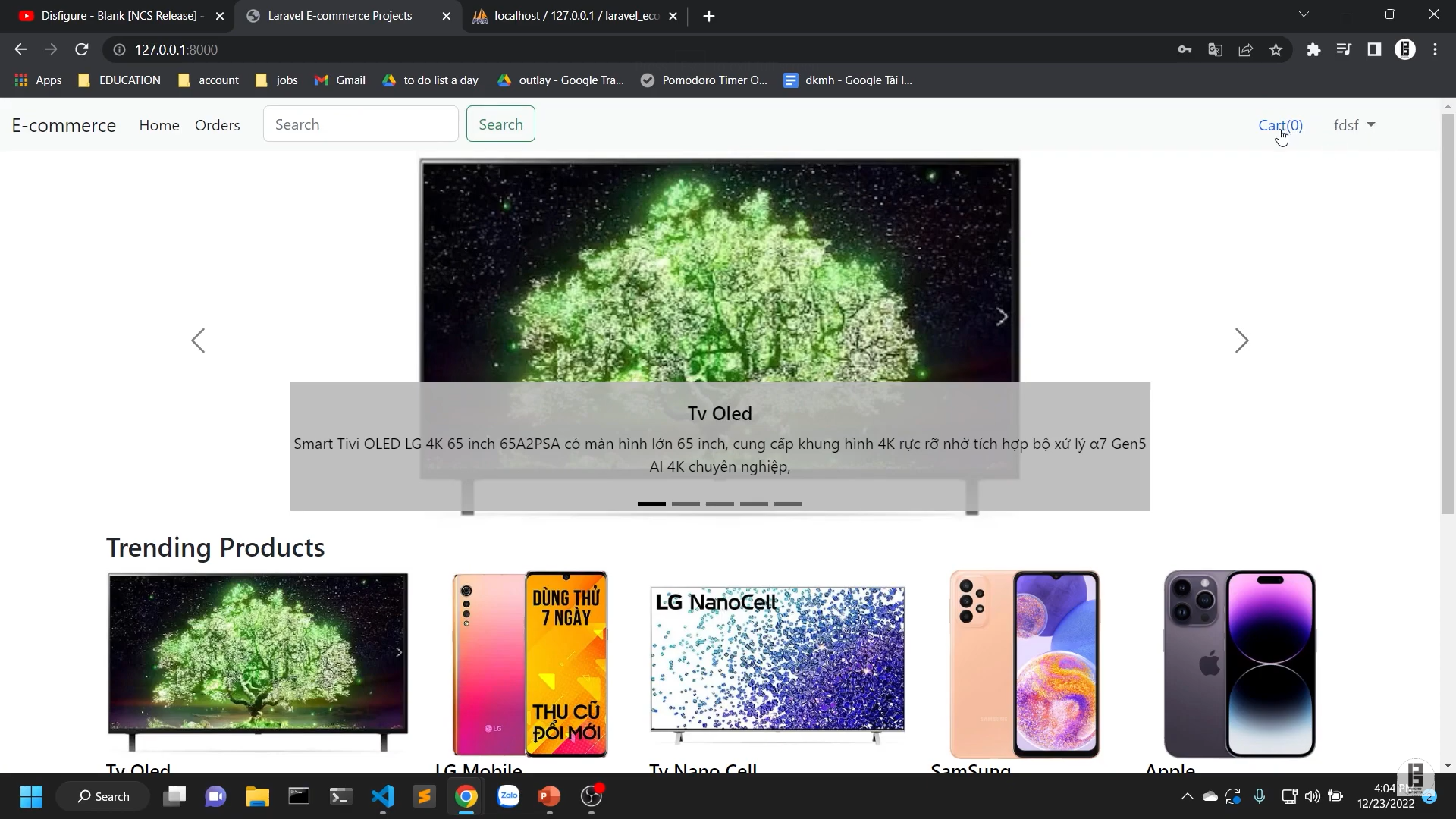Reload the page with refresh icon
This screenshot has height=819, width=1456.
tap(82, 49)
